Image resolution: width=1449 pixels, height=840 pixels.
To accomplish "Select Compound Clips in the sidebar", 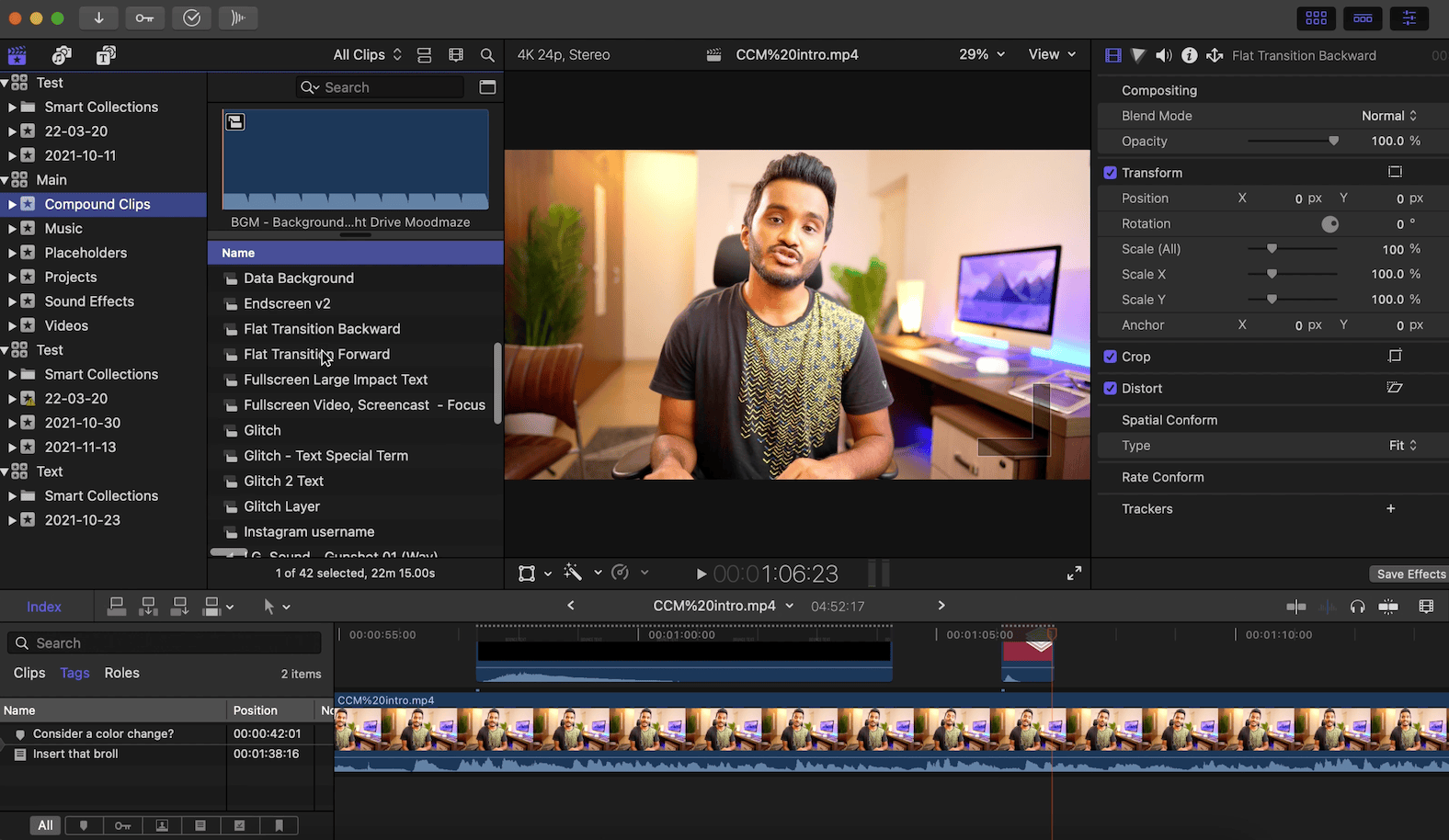I will coord(103,204).
